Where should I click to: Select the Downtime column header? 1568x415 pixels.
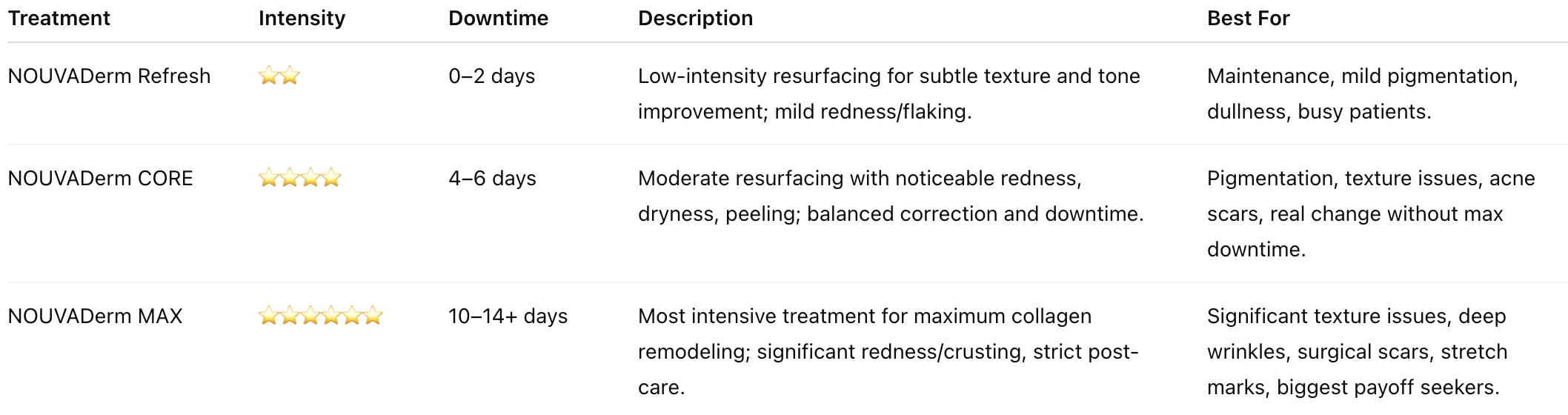point(498,19)
